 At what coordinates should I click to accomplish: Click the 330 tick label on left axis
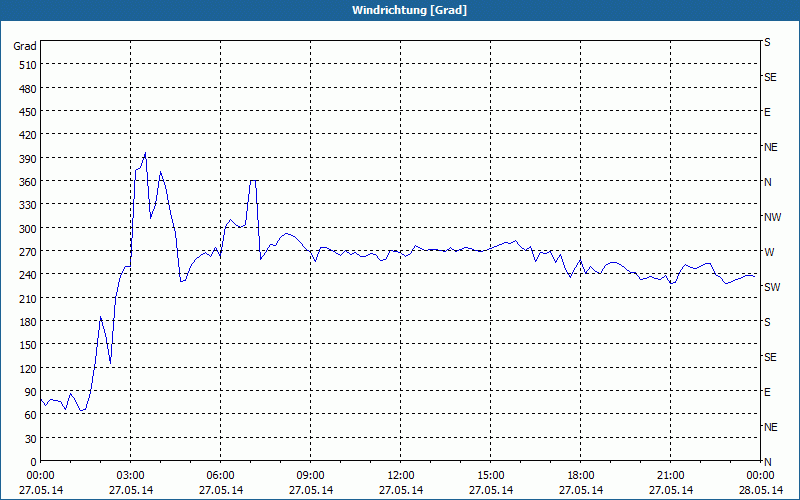pyautogui.click(x=28, y=205)
